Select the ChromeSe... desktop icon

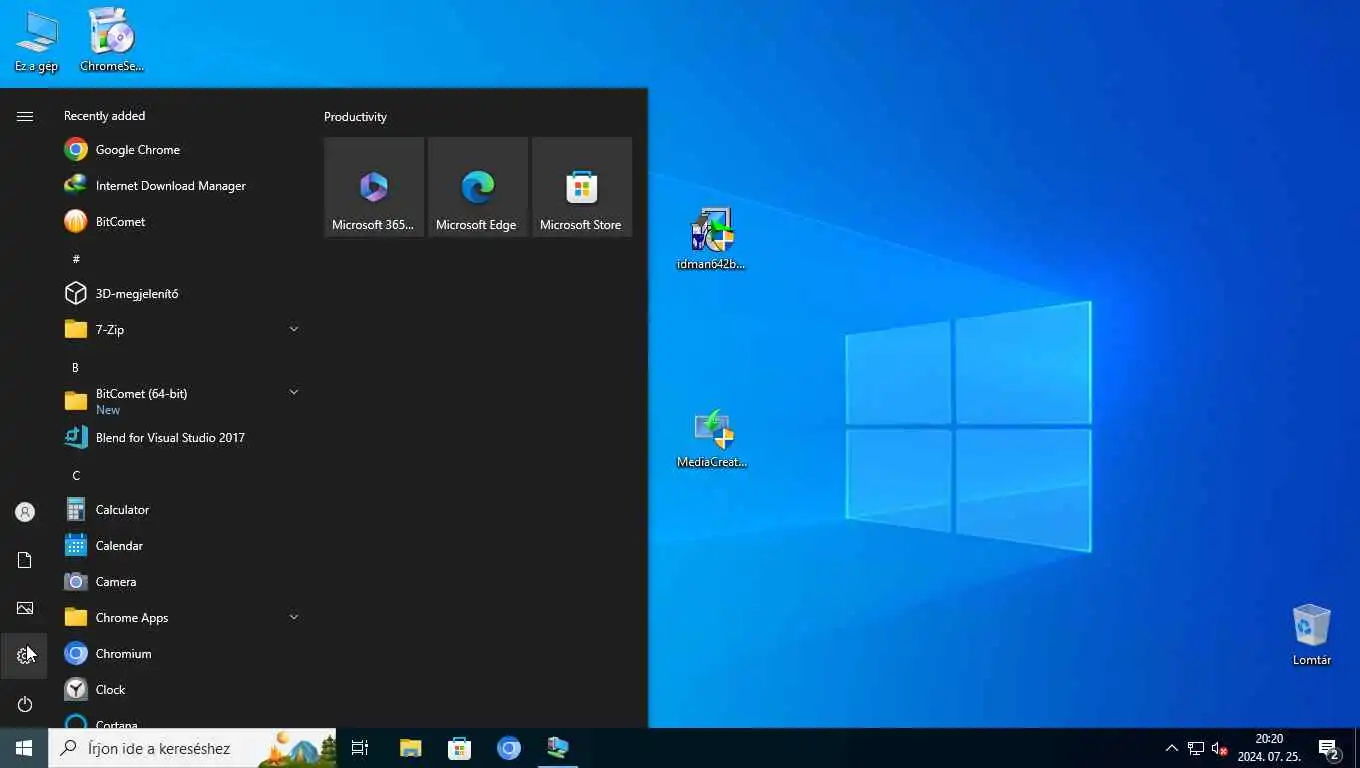click(x=112, y=42)
